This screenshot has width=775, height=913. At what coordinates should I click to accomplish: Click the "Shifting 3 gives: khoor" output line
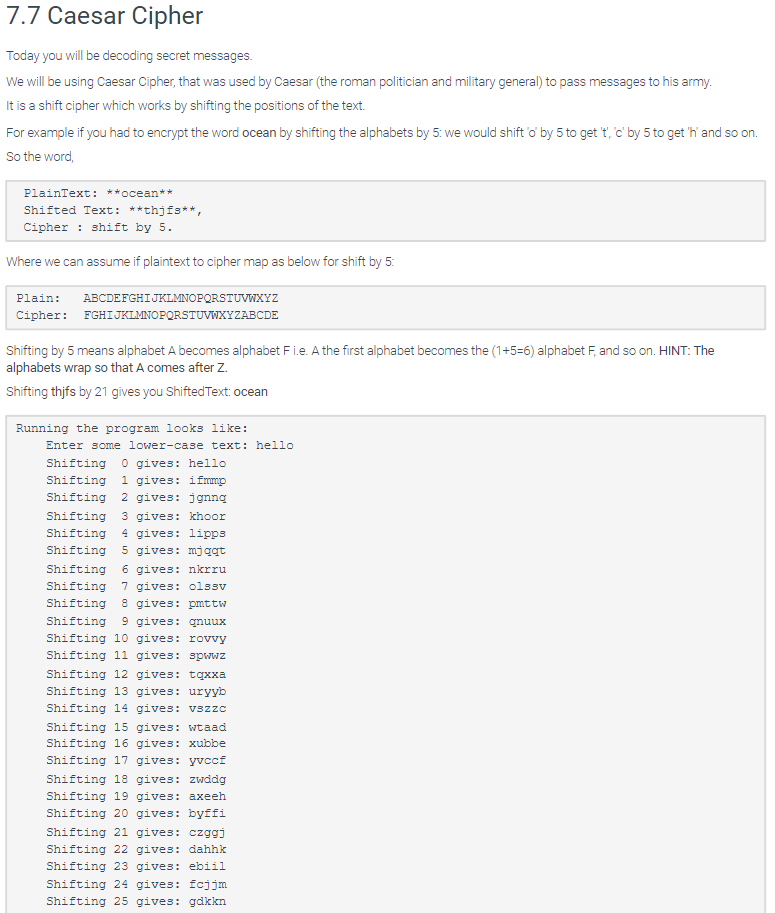[x=136, y=516]
